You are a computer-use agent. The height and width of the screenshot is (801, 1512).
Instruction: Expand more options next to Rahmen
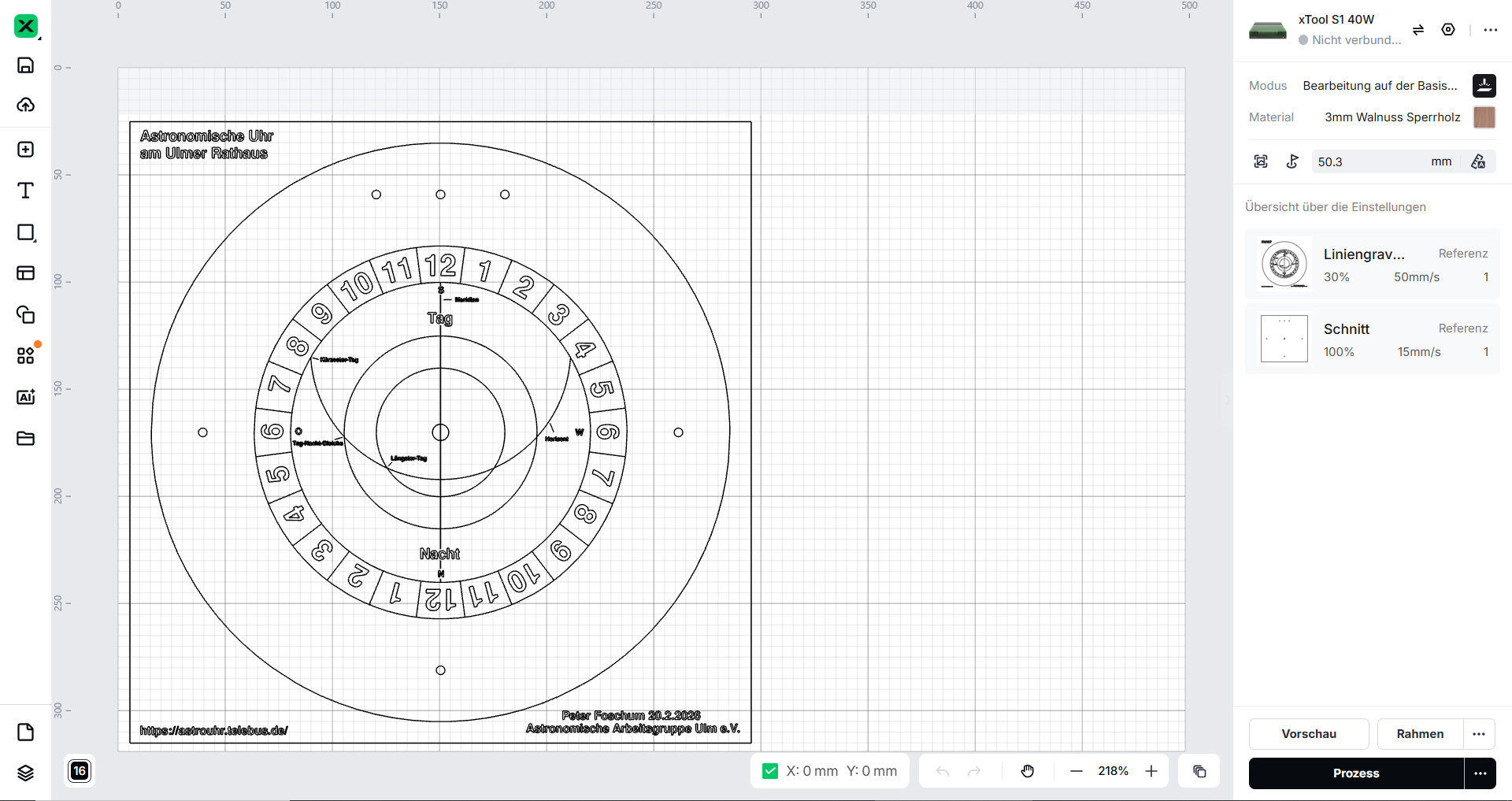pyautogui.click(x=1479, y=734)
